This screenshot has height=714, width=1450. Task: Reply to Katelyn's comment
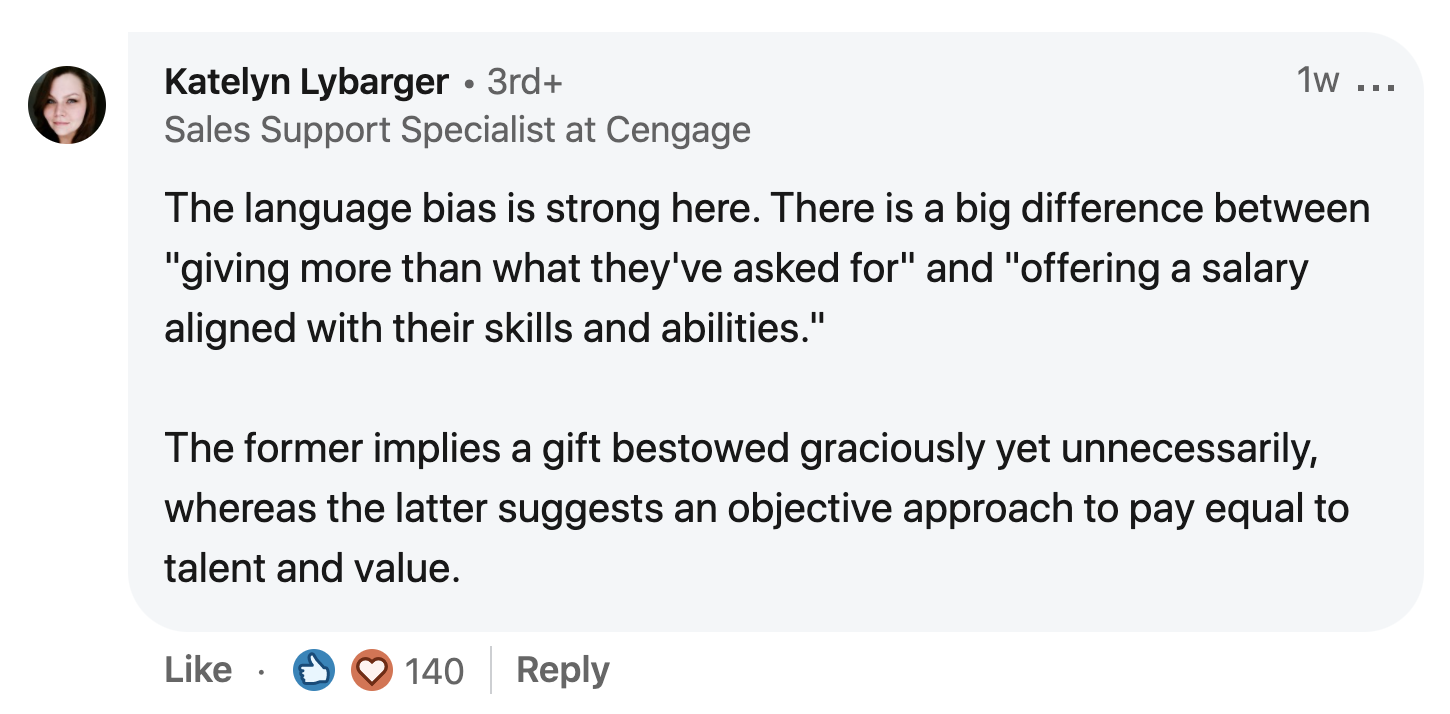click(562, 670)
